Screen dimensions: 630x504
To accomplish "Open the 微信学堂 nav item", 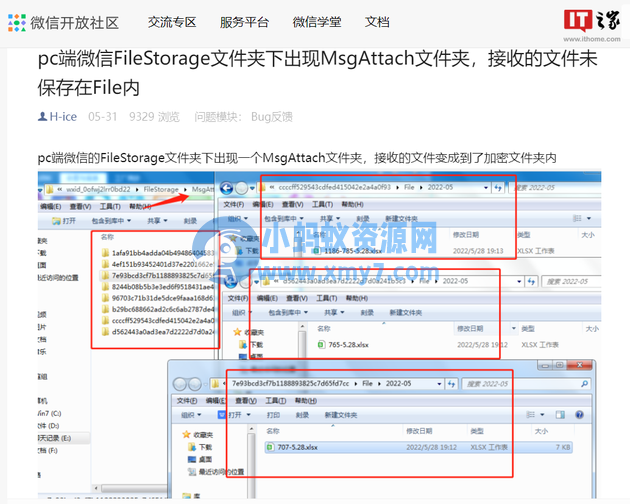I will coord(317,22).
